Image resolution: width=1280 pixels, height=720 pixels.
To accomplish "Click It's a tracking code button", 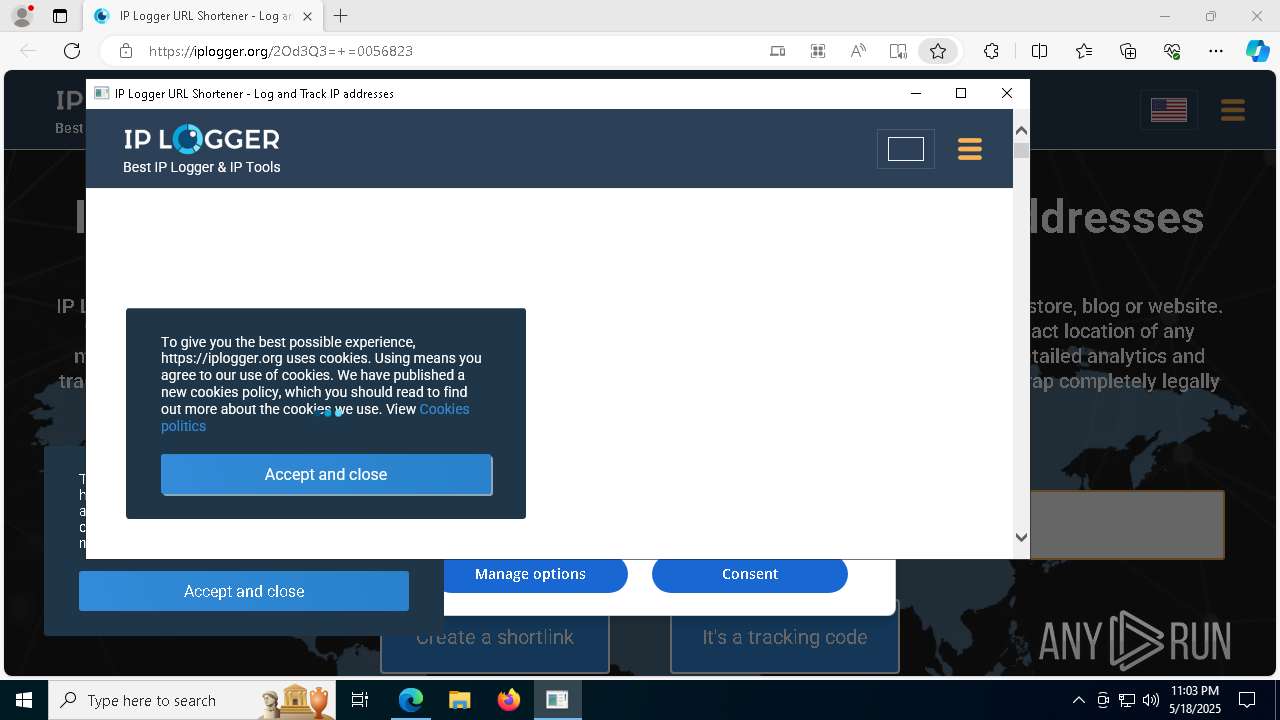I will [x=785, y=637].
